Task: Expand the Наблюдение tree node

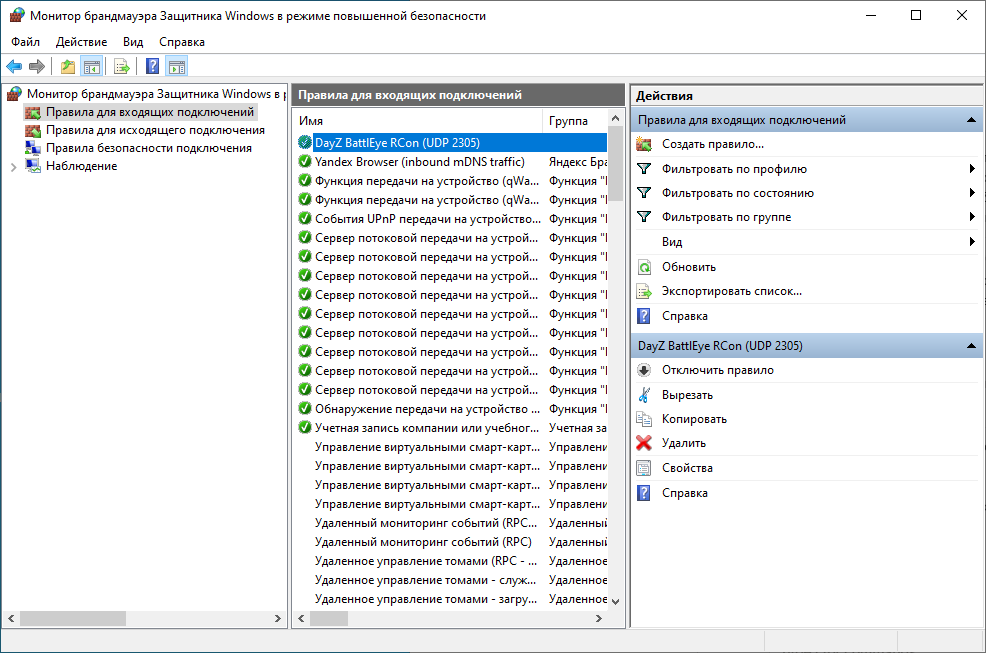Action: pos(13,167)
